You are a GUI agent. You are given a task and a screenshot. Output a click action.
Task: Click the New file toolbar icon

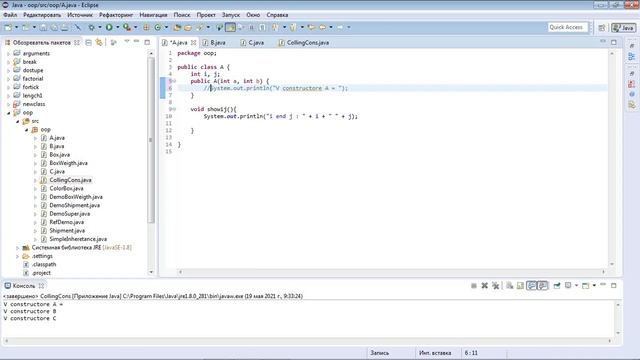pyautogui.click(x=8, y=27)
